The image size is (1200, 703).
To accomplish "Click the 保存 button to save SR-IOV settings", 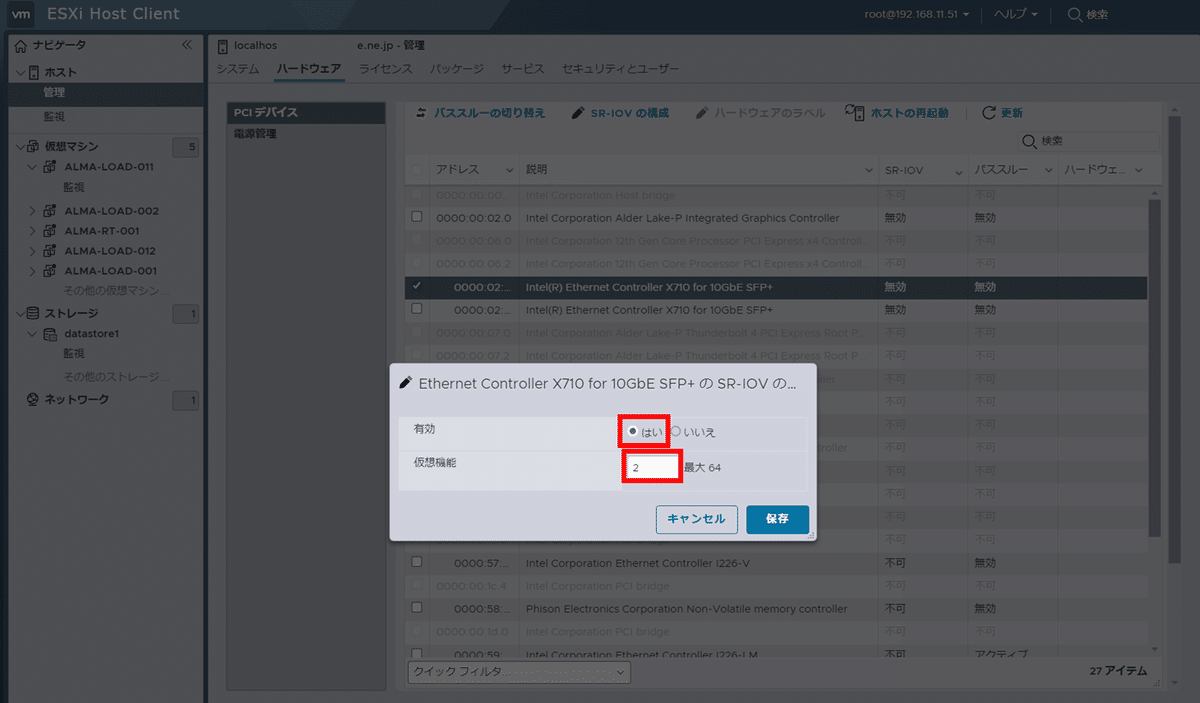I will point(777,519).
